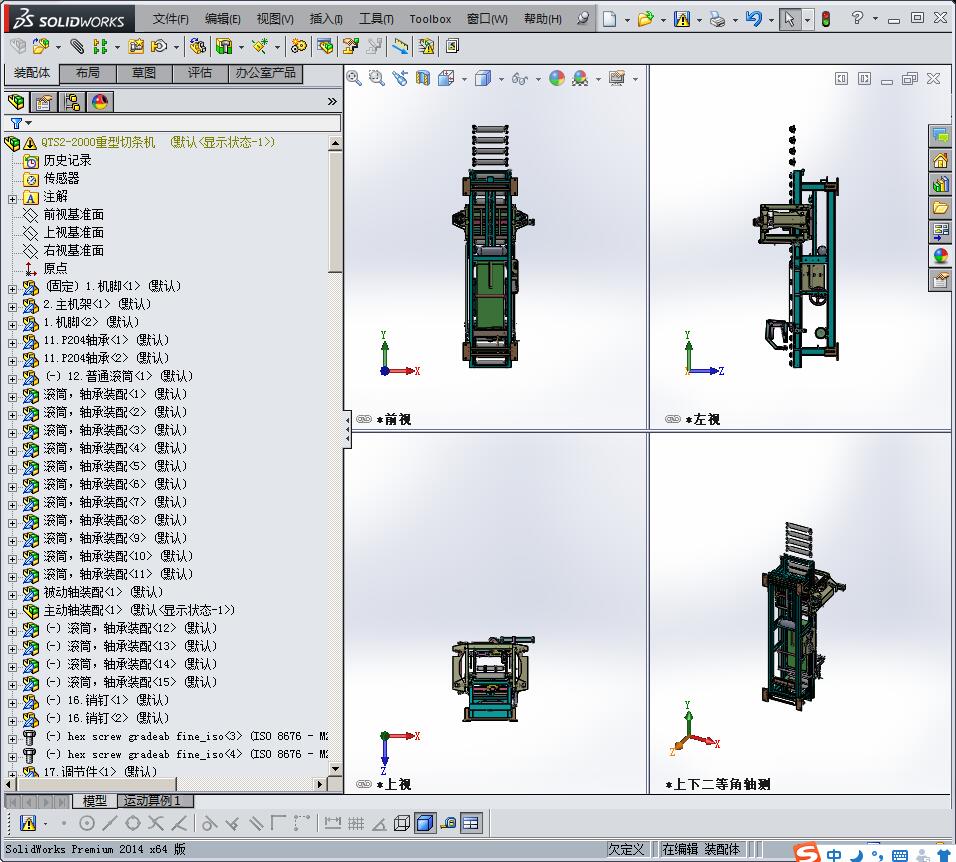The width and height of the screenshot is (956, 862).
Task: Click Zoom to Fit magnifier icon
Action: tap(354, 78)
